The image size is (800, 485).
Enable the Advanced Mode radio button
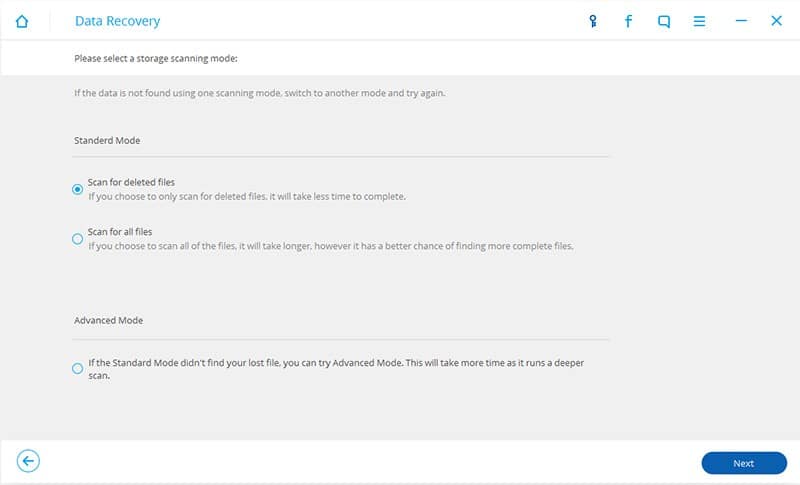tap(78, 369)
